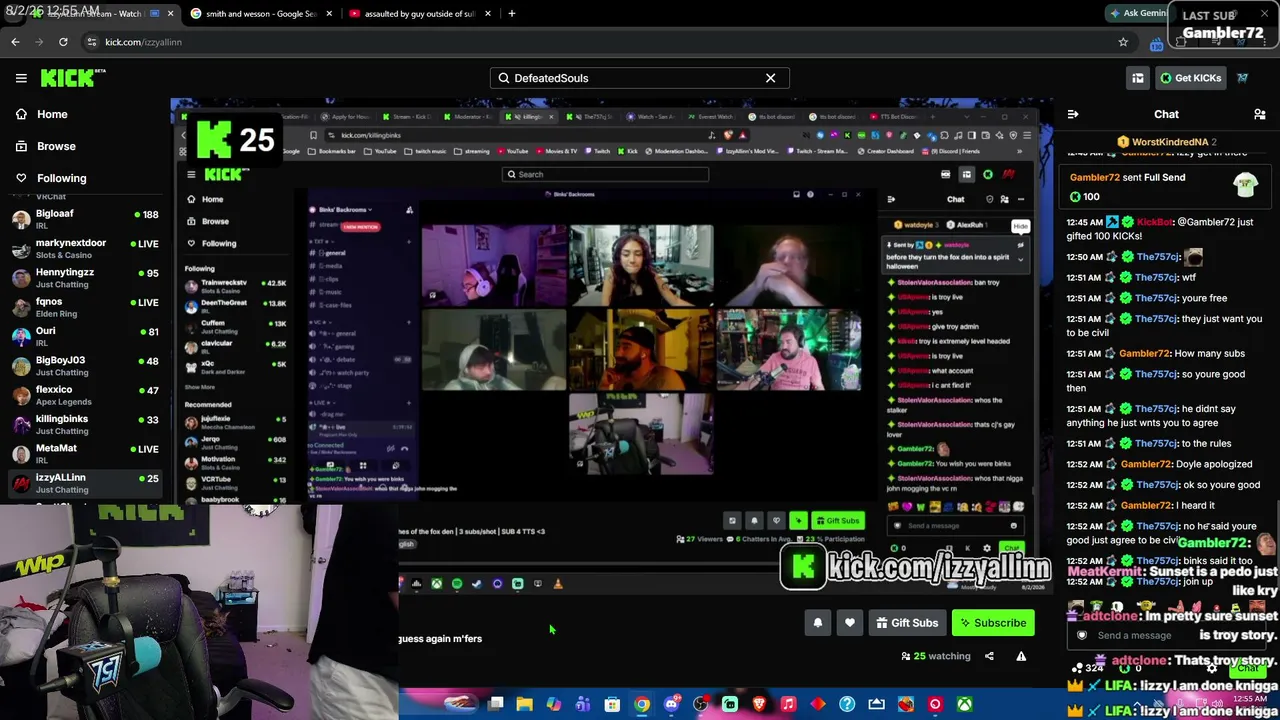Click the green Subscribe button
This screenshot has width=1280, height=720.
click(x=993, y=623)
